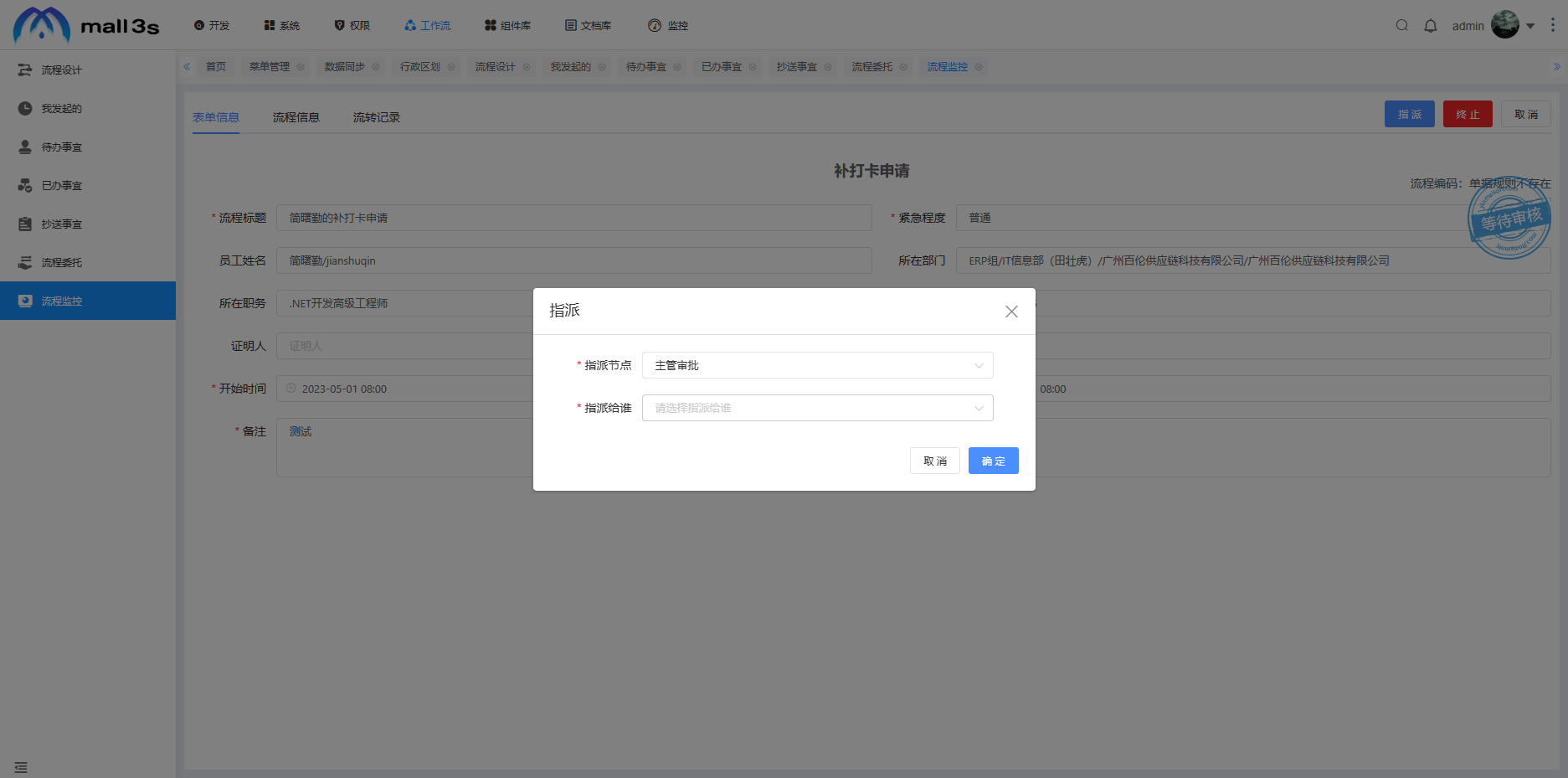Image resolution: width=1568 pixels, height=778 pixels.
Task: Click the 员工姓名 input field
Action: click(x=574, y=260)
